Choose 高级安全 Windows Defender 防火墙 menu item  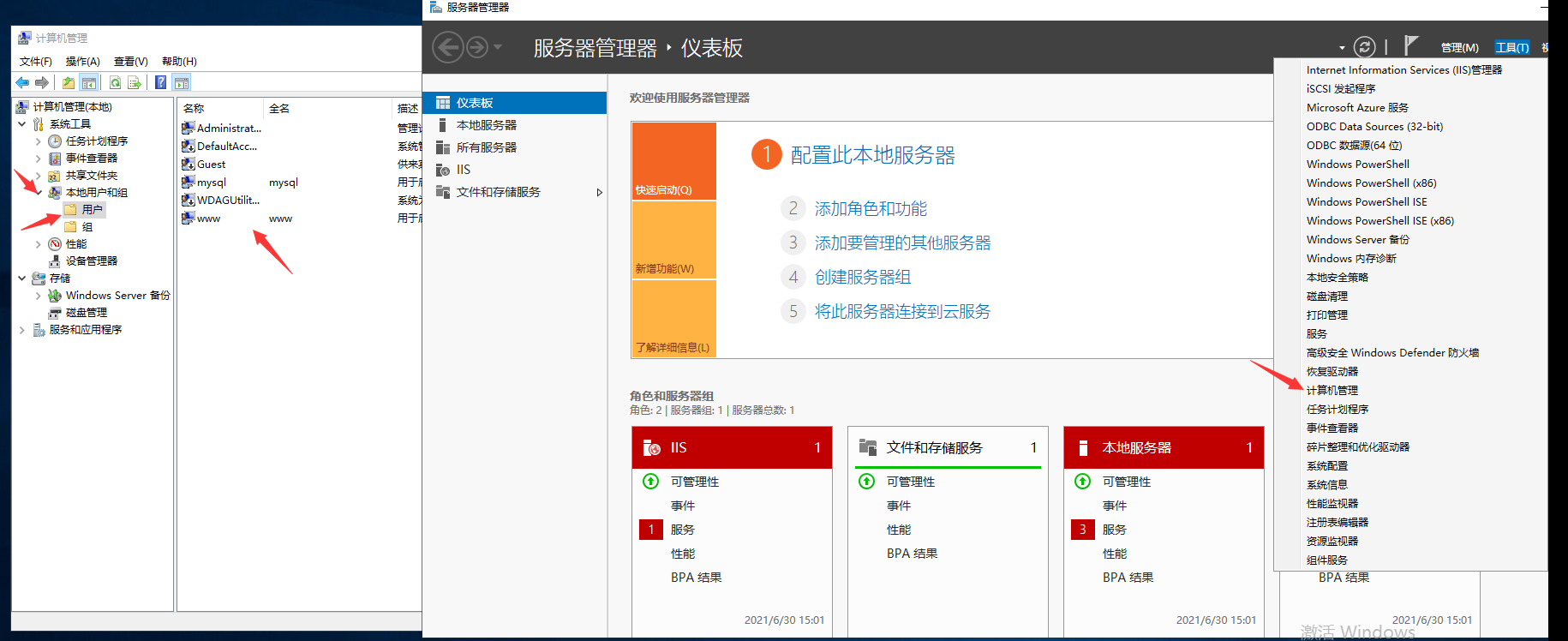pyautogui.click(x=1392, y=353)
